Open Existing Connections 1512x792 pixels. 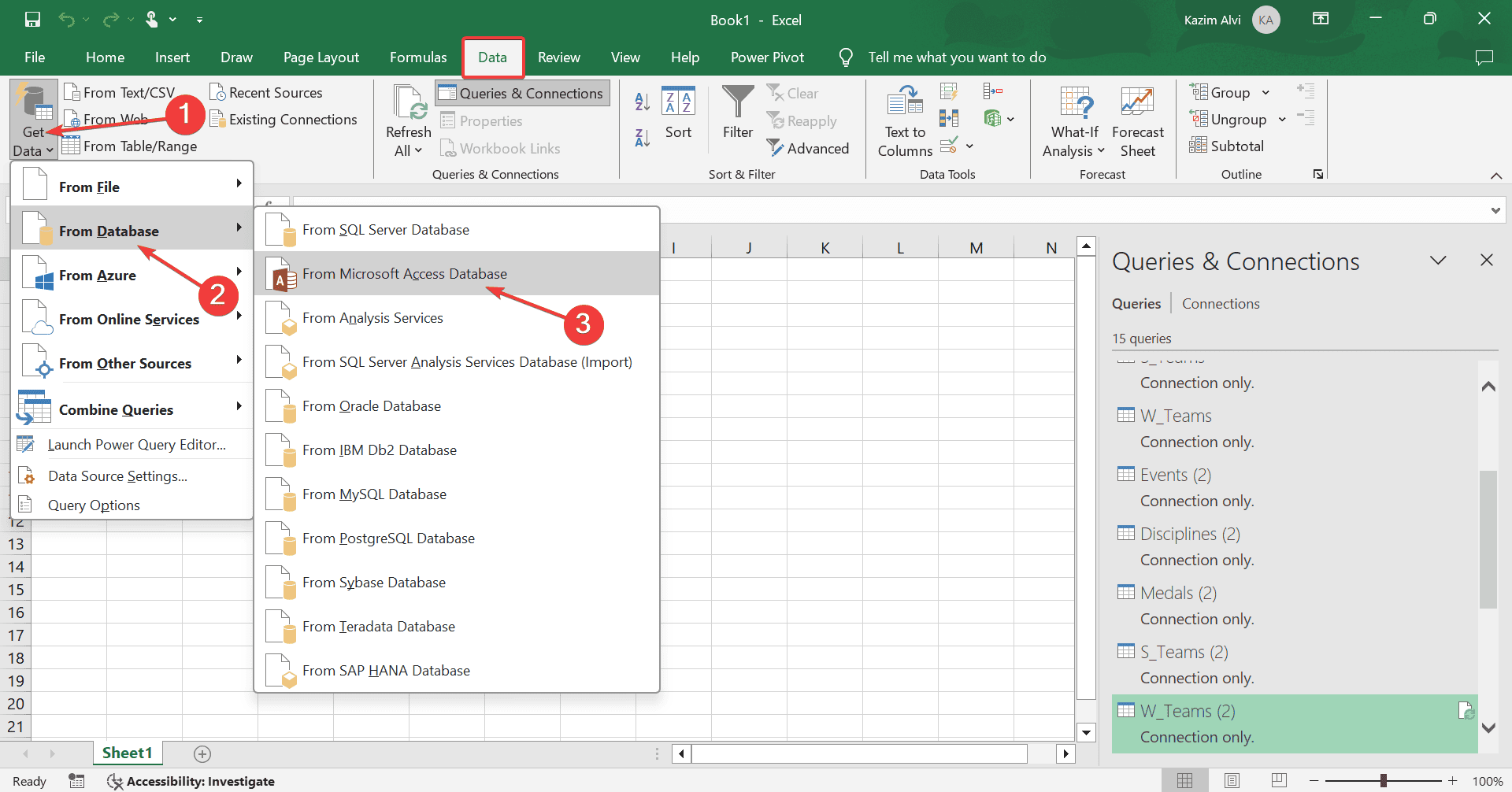click(x=283, y=120)
